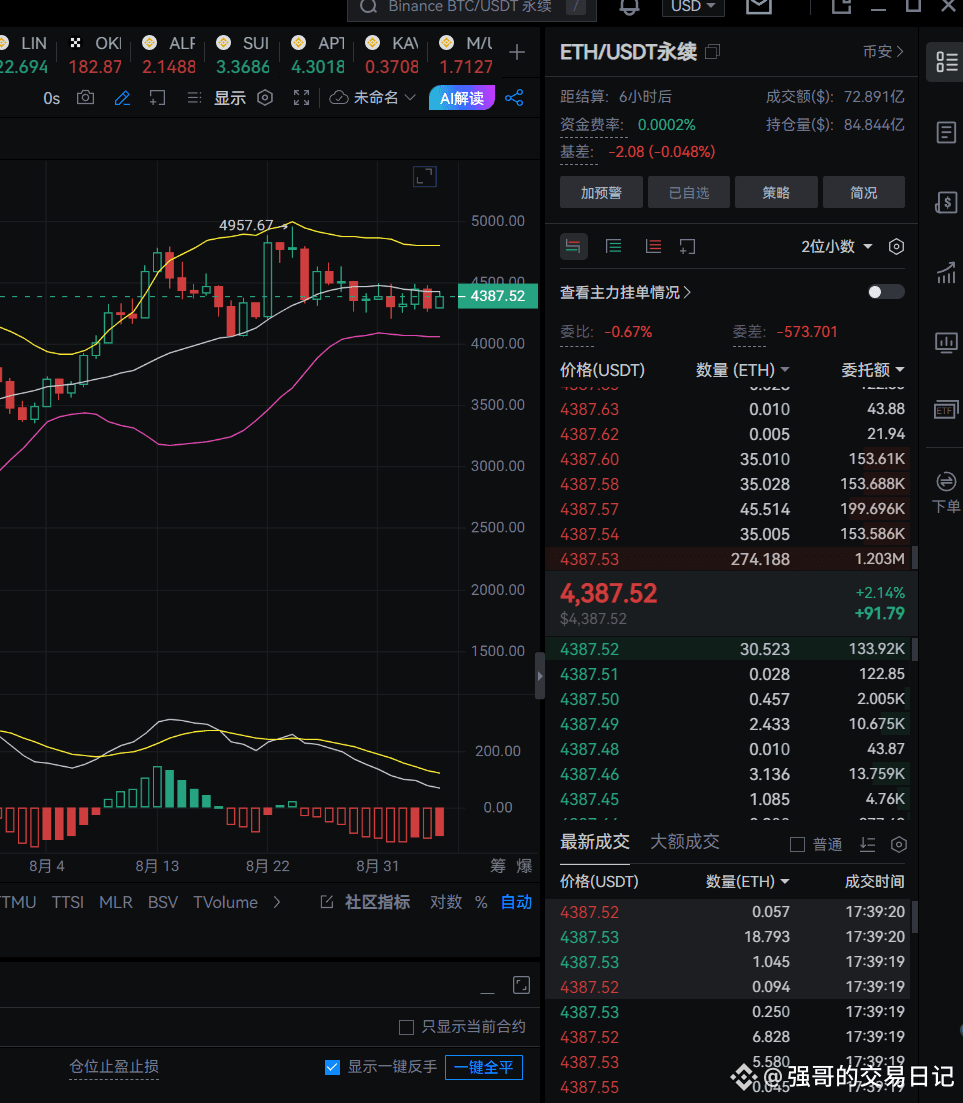Click the 简况 overview button
963x1103 pixels.
863,192
